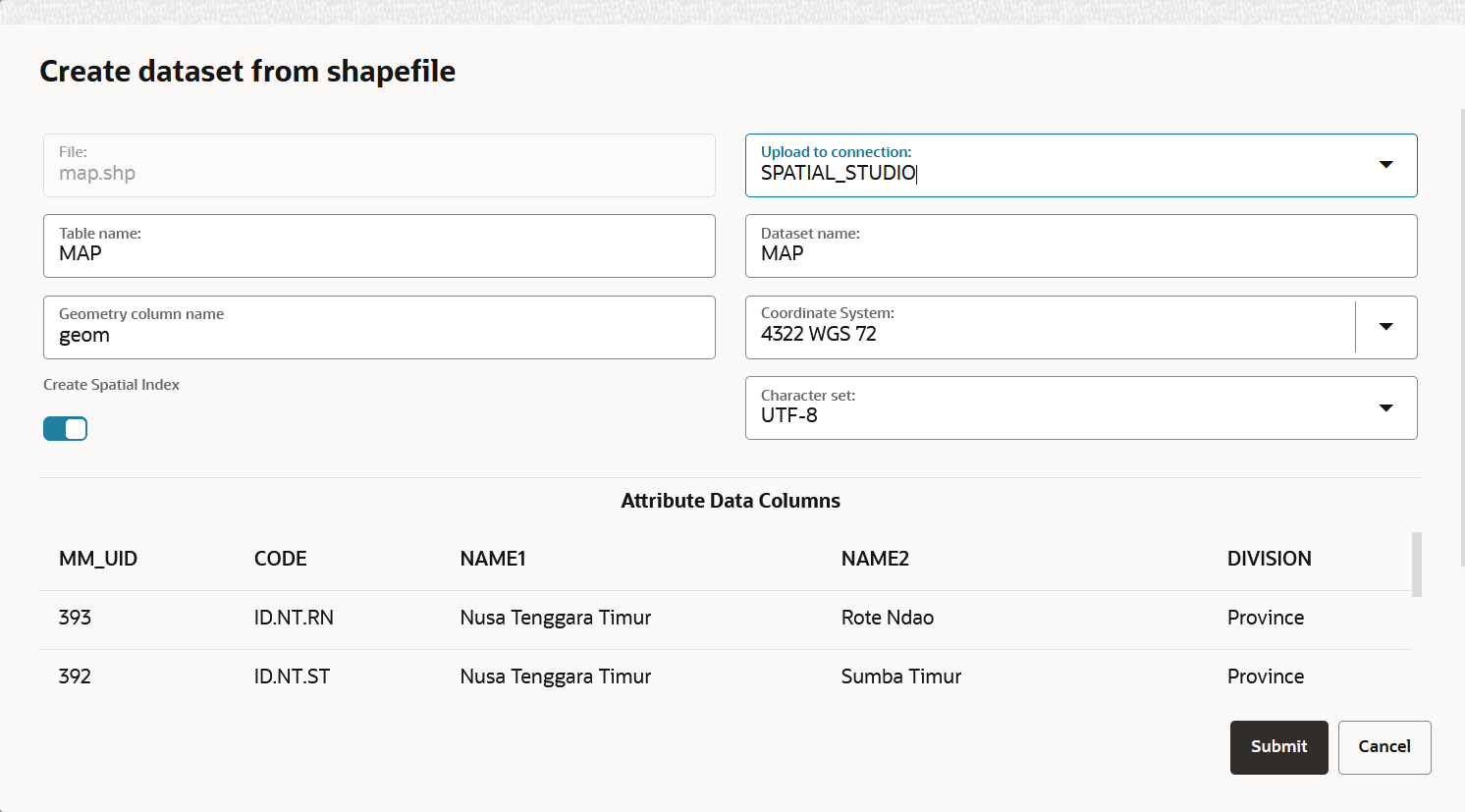This screenshot has width=1465, height=812.
Task: Click Nusa Tenggara Timur in row 392
Action: click(556, 677)
